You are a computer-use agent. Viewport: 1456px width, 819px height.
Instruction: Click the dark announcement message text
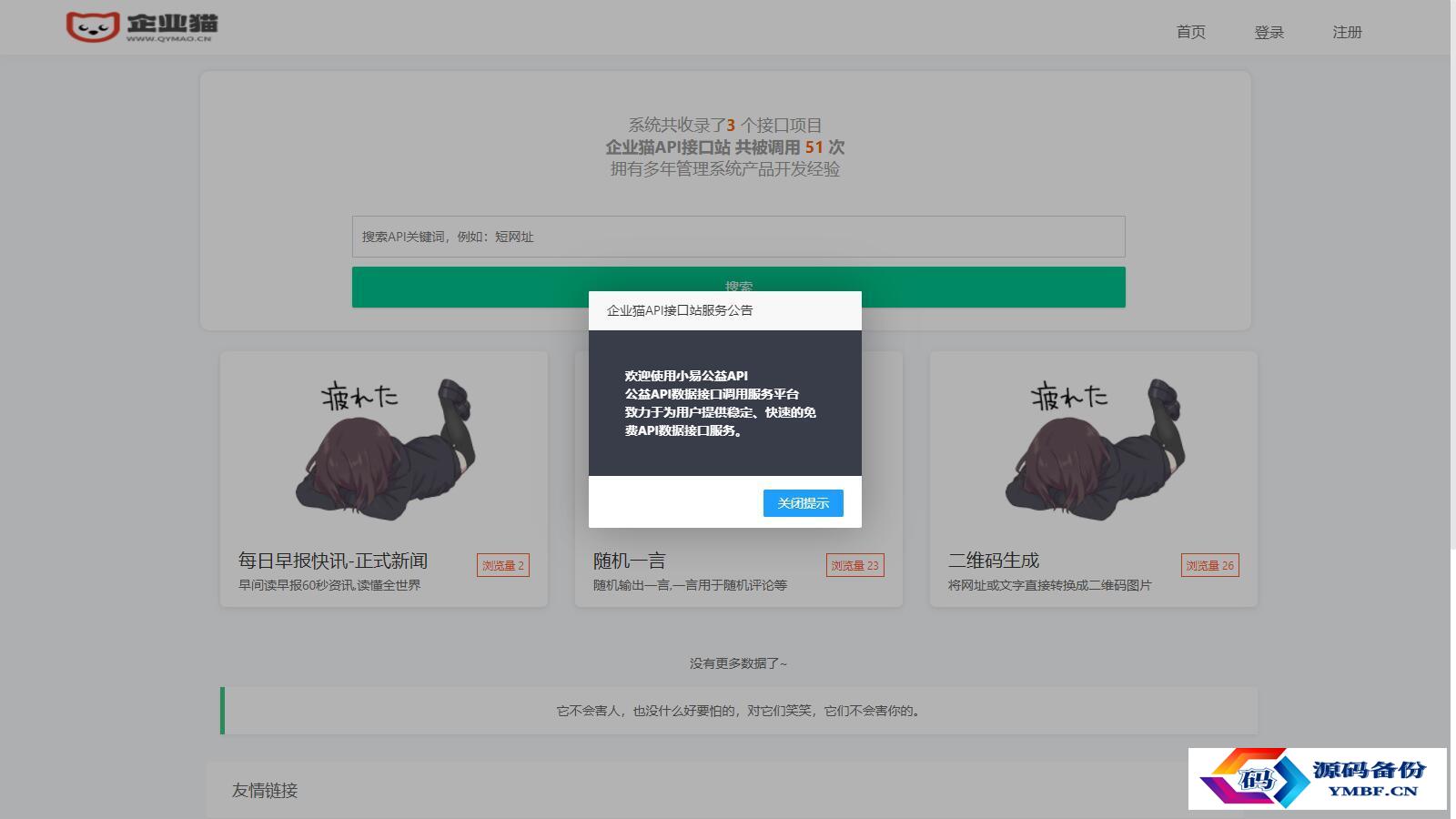[720, 403]
